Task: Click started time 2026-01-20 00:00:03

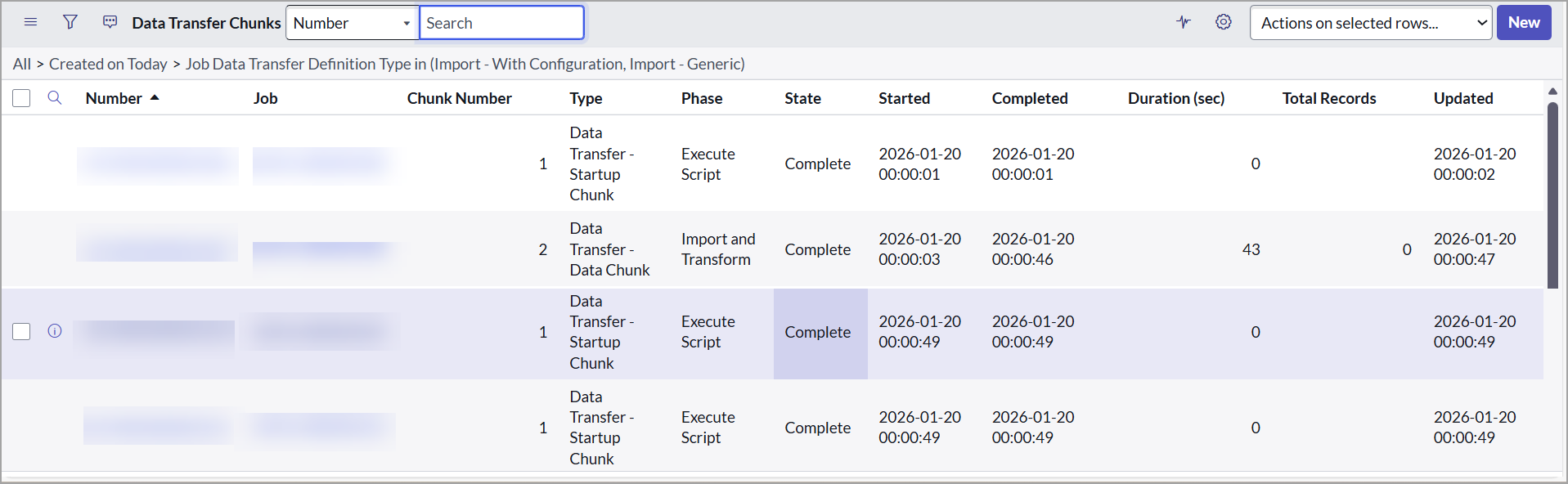Action: [x=919, y=249]
